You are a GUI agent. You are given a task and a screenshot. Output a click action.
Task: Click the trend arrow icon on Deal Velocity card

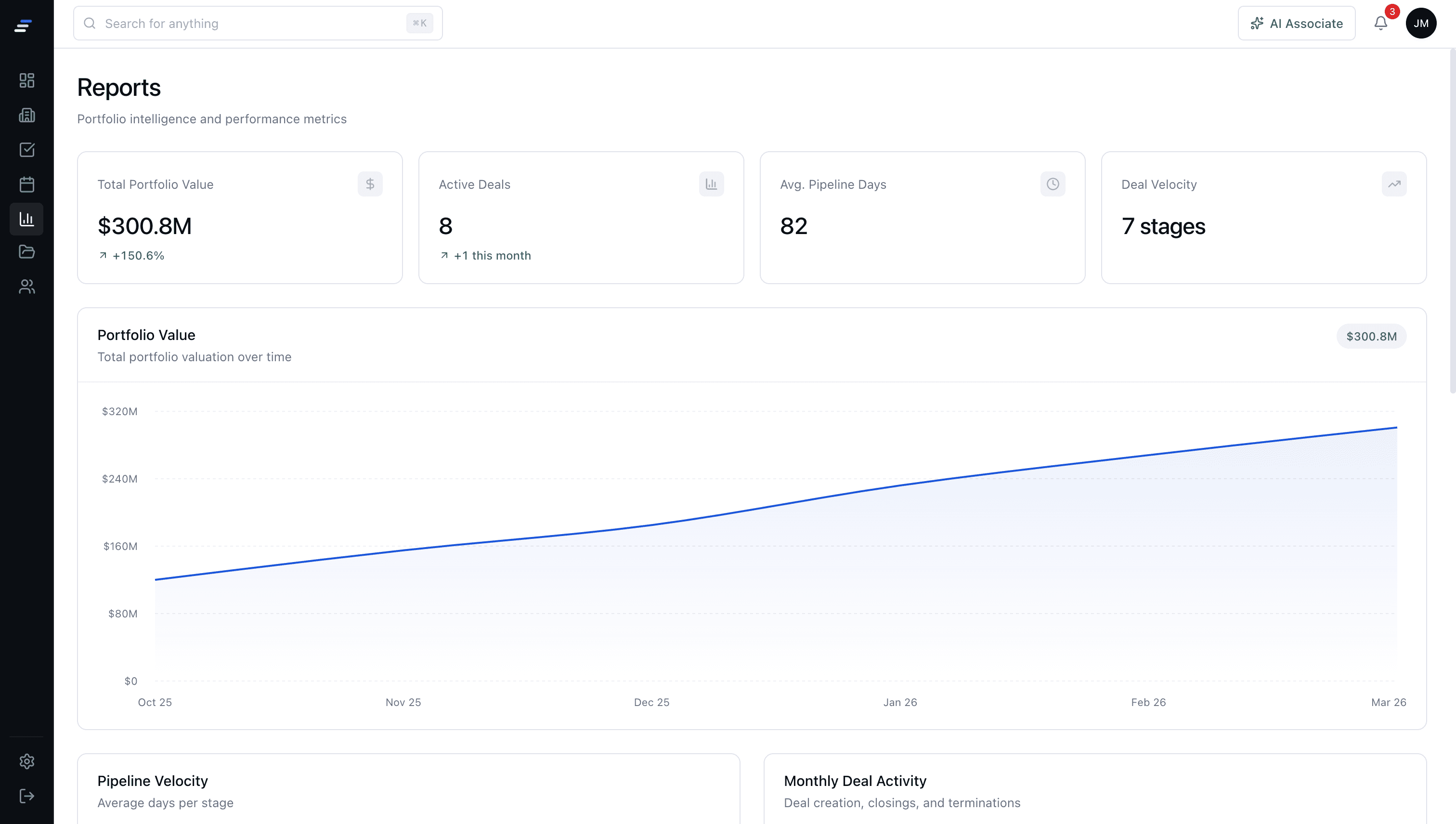pyautogui.click(x=1394, y=183)
